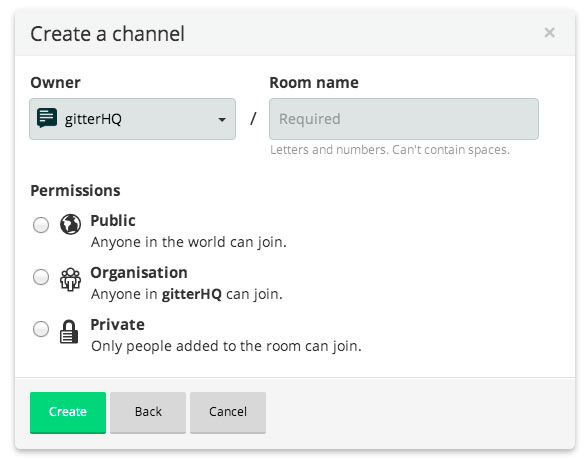Click the Private option label
The height and width of the screenshot is (466, 587).
pos(118,325)
